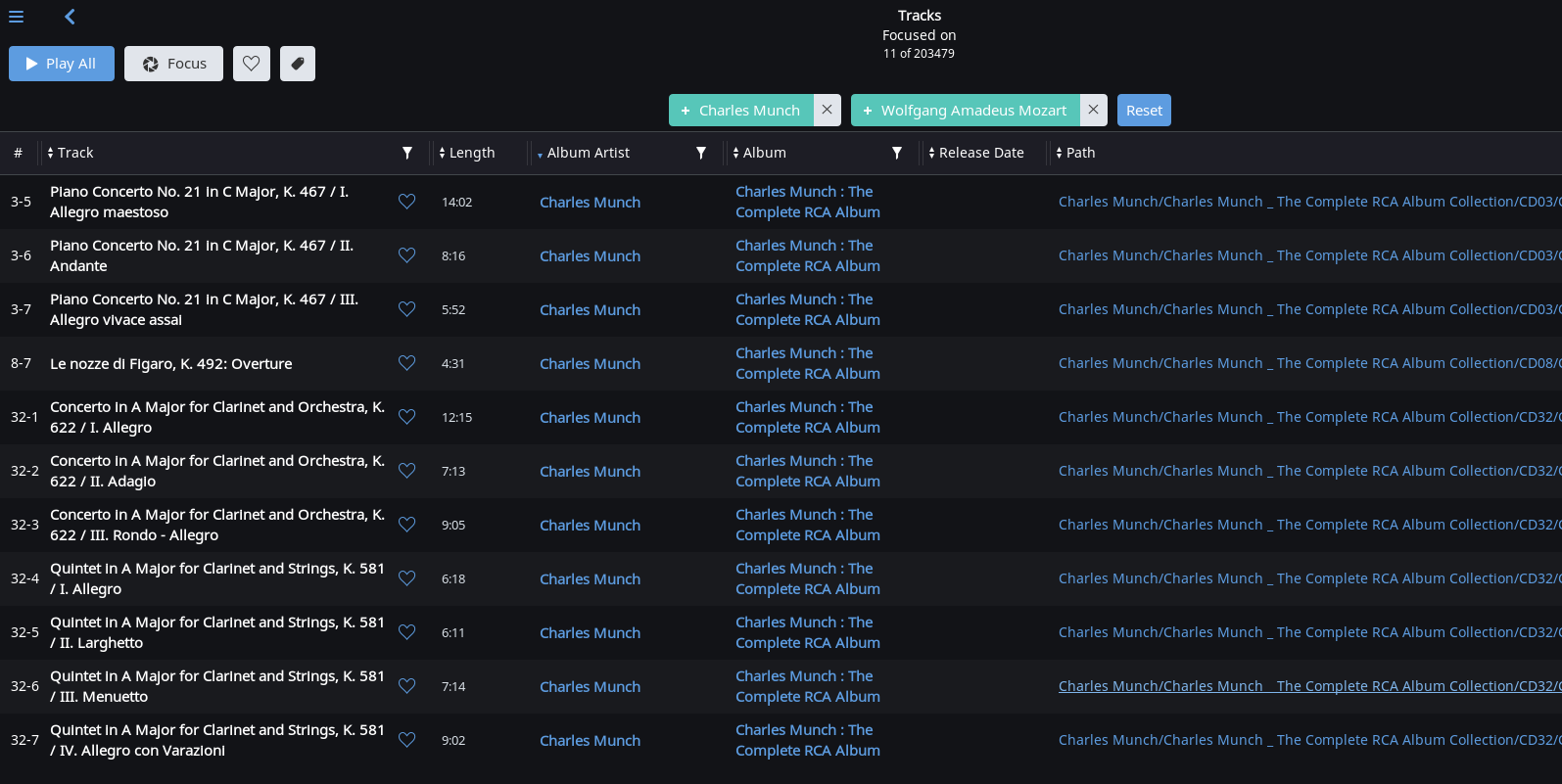The height and width of the screenshot is (784, 1562).
Task: Favorite Quintet K. 581 I. Allegro
Action: pos(407,578)
